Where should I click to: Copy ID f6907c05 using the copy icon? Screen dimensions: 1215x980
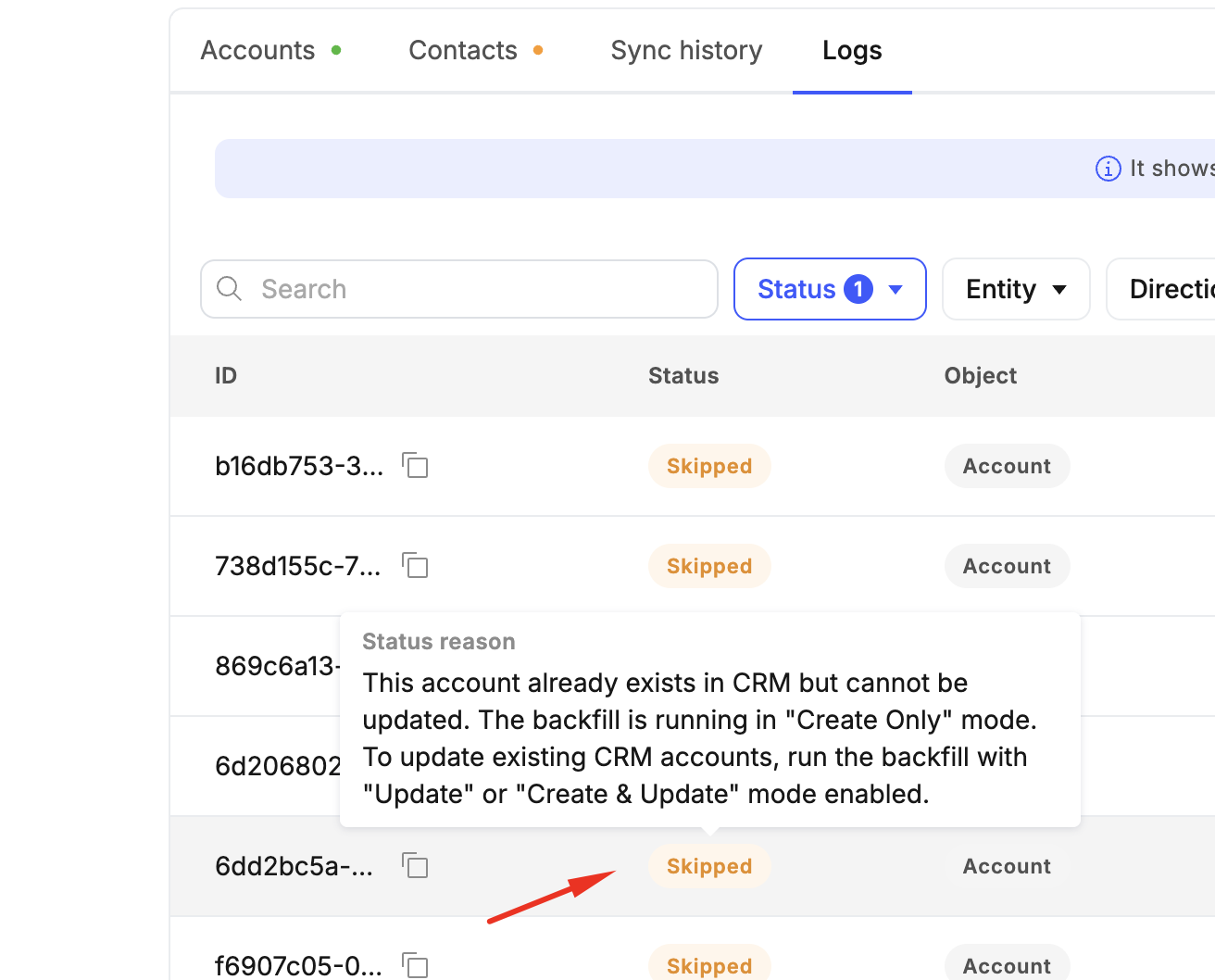pos(416,965)
